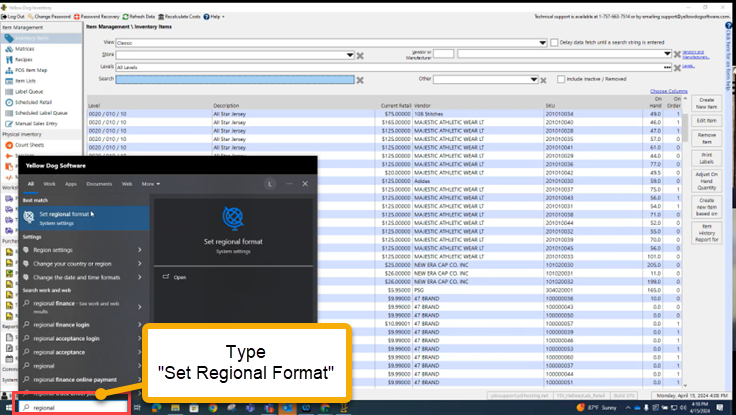
Task: Click the Edit Item button
Action: [706, 121]
